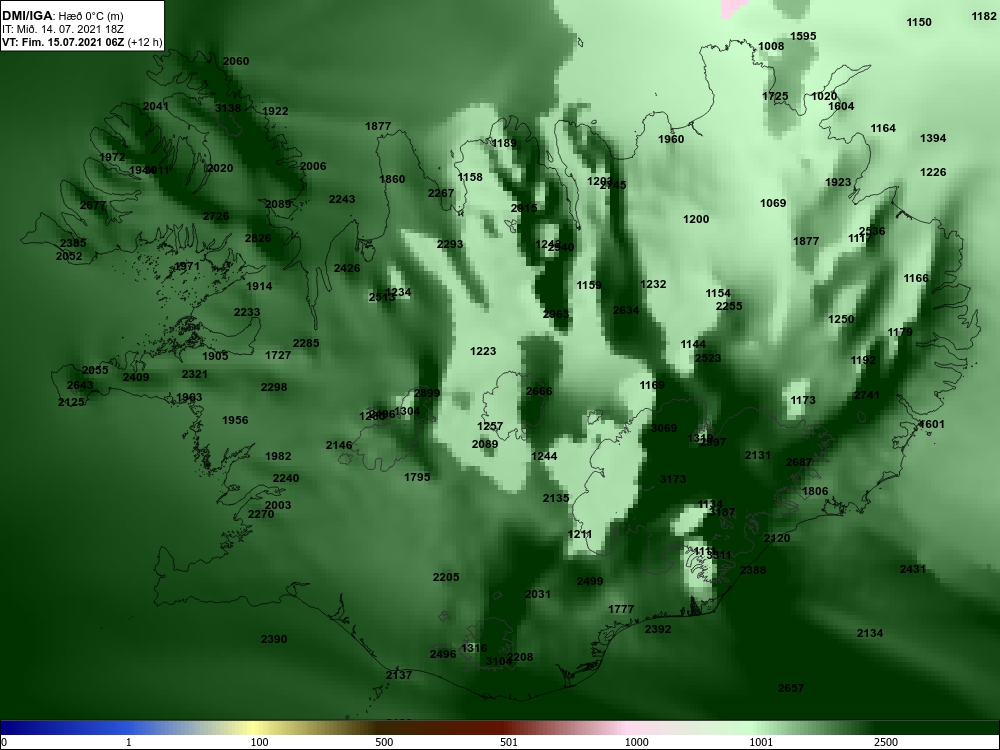
Task: Click value 2741
Action: pos(867,395)
